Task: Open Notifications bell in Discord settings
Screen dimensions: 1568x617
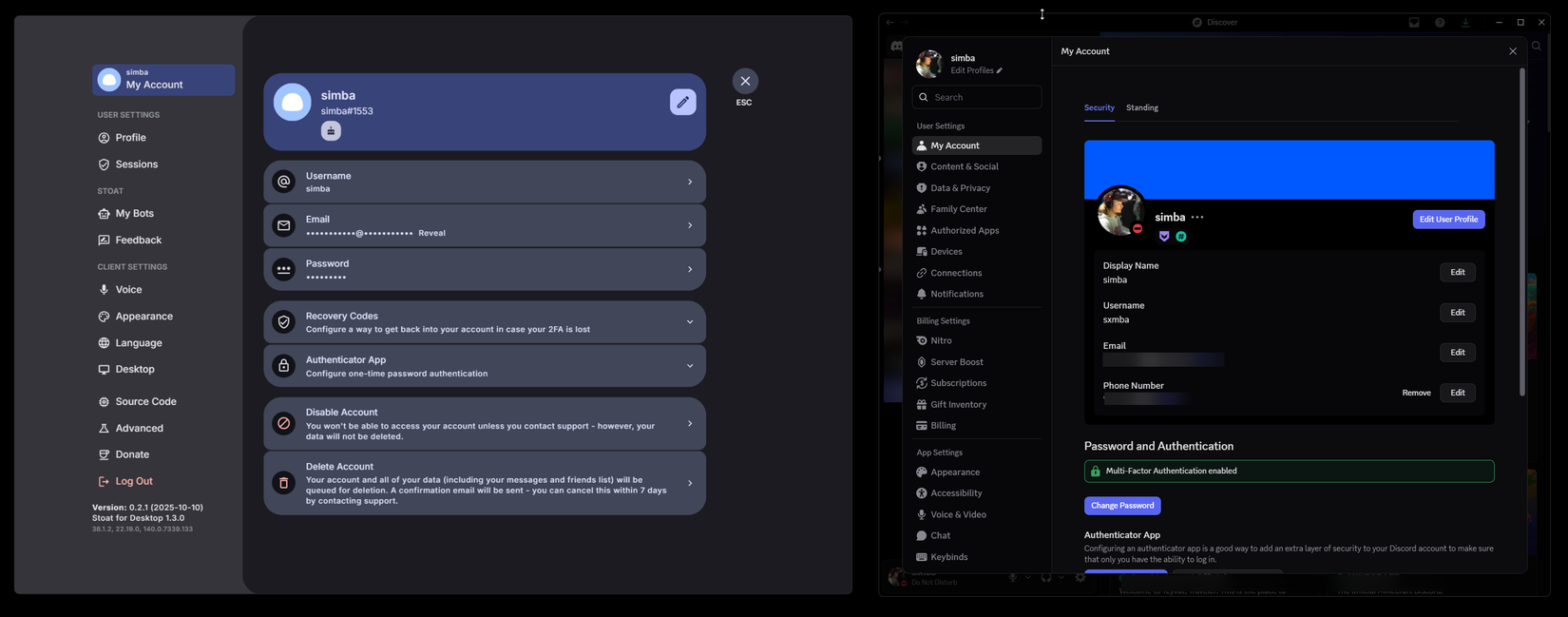Action: (x=977, y=294)
